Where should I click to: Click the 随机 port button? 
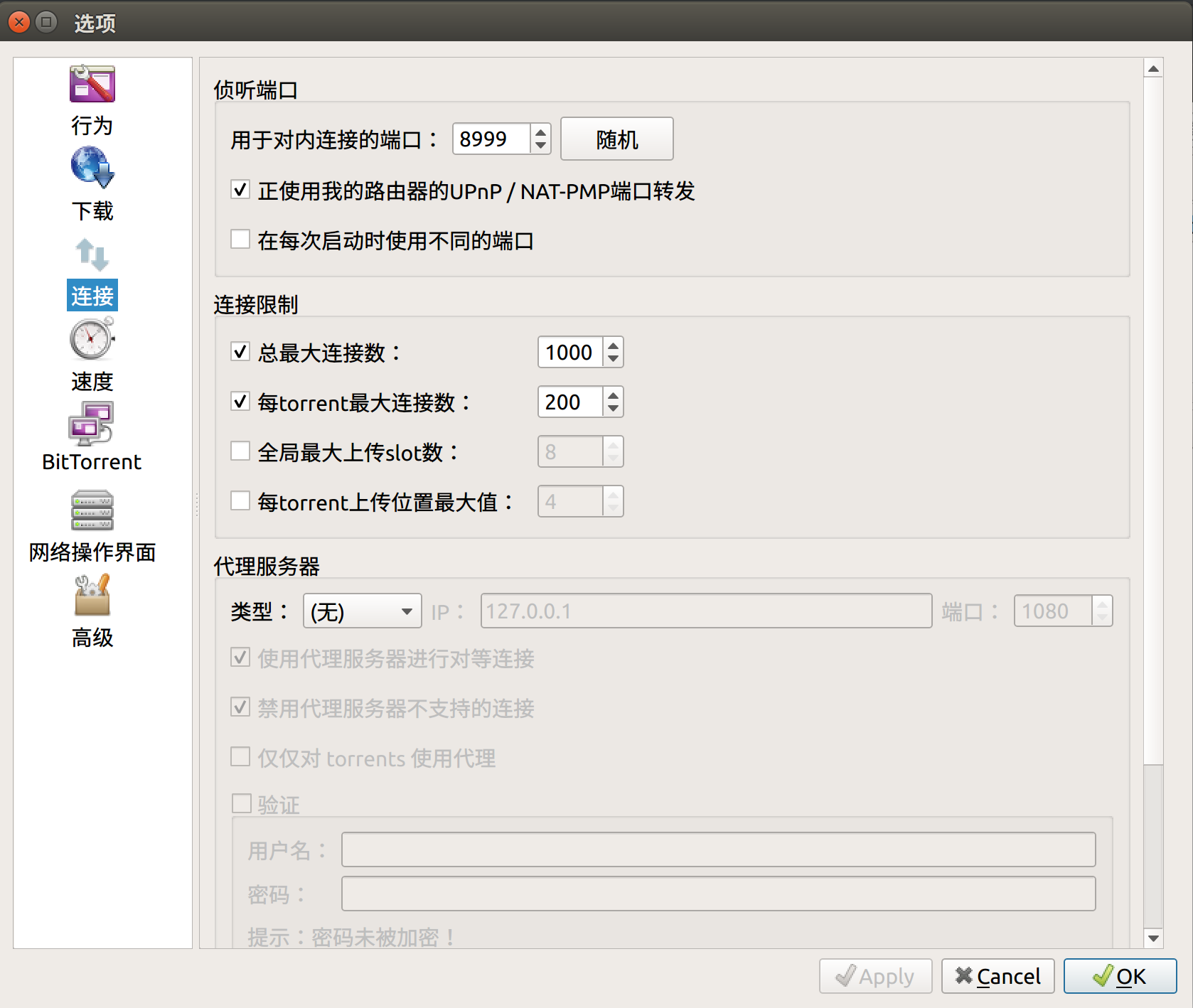[x=616, y=139]
